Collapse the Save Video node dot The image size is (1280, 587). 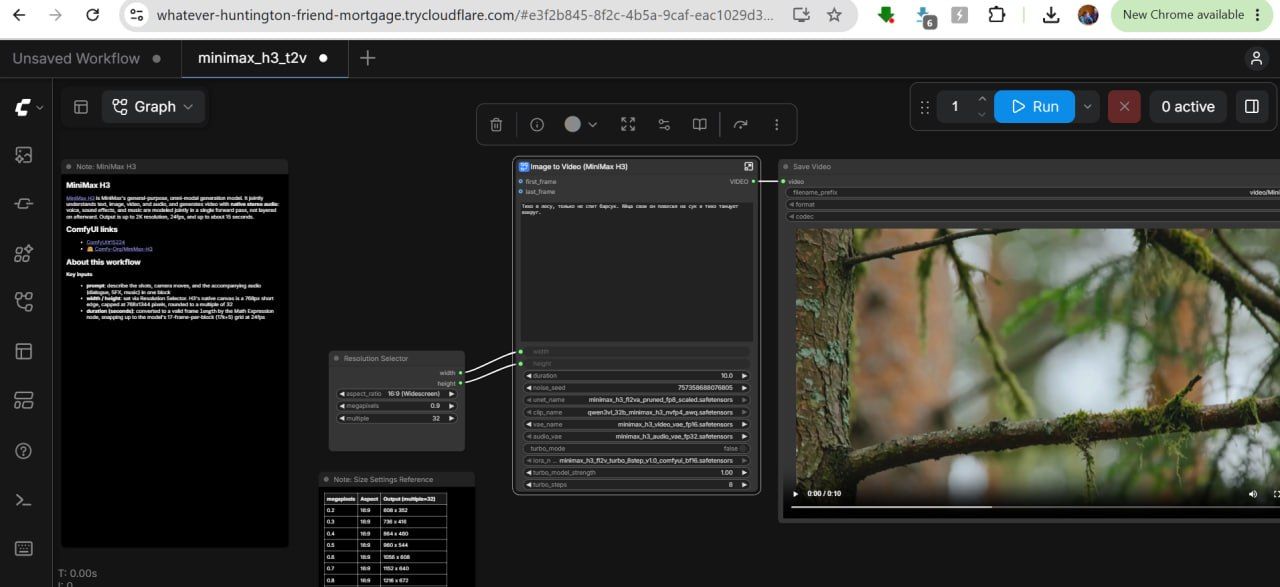point(785,167)
